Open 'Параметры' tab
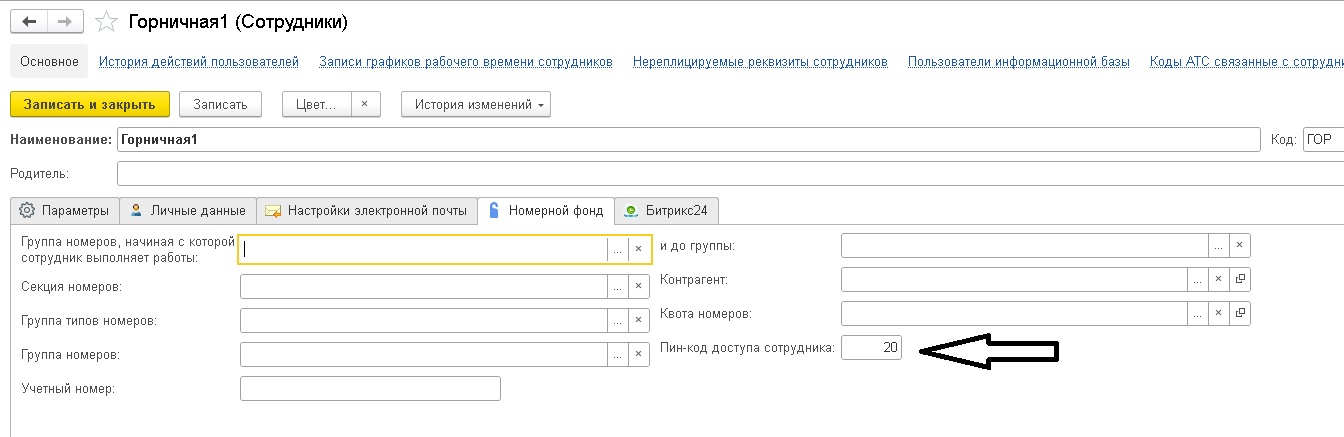1344x437 pixels. pos(64,210)
